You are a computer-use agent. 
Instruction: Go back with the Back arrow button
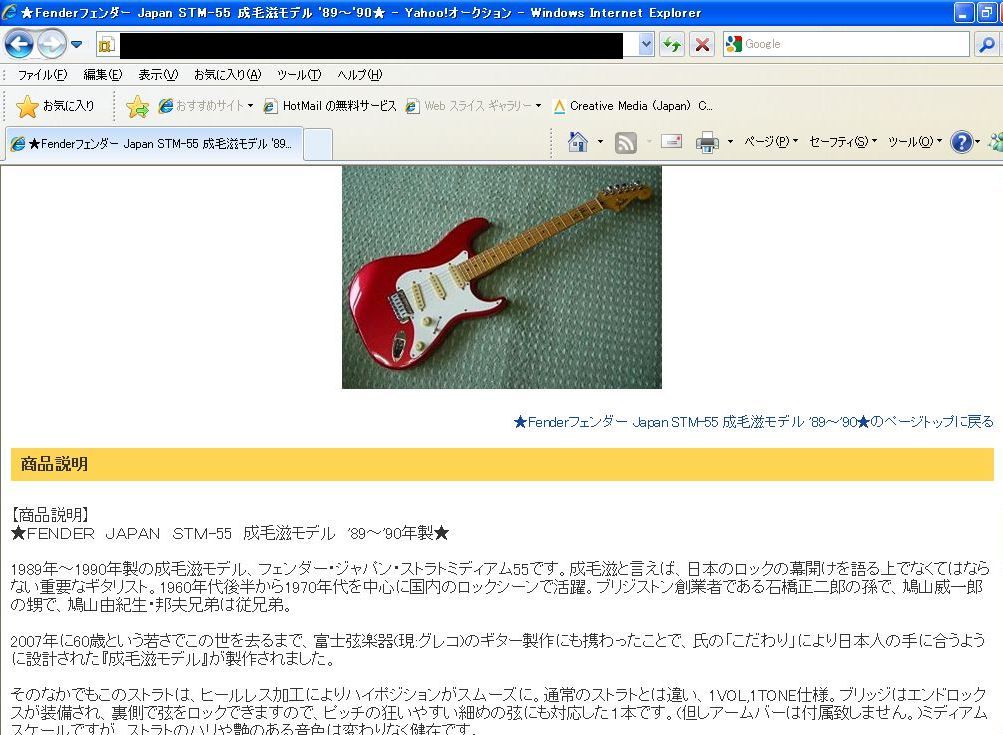tap(19, 44)
